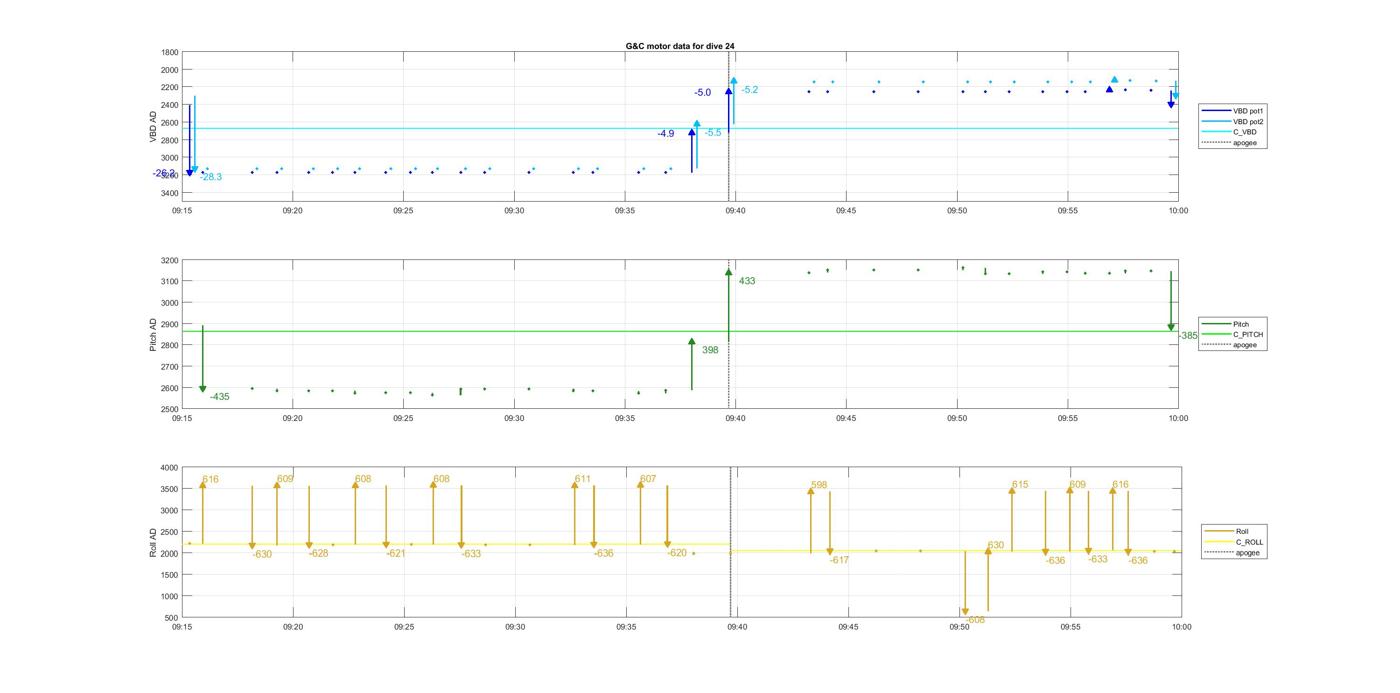Click the '500' y-axis tick in the Roll plot
The width and height of the screenshot is (1400, 693).
[173, 618]
